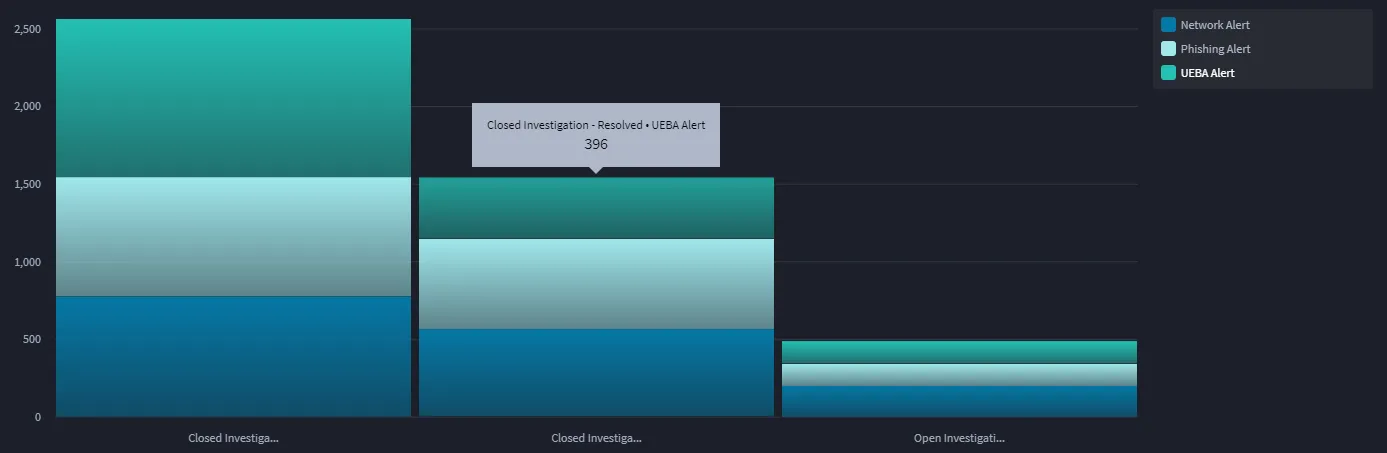Click UEBA Alert segment under the tooltip
This screenshot has height=453, width=1387.
pos(596,208)
